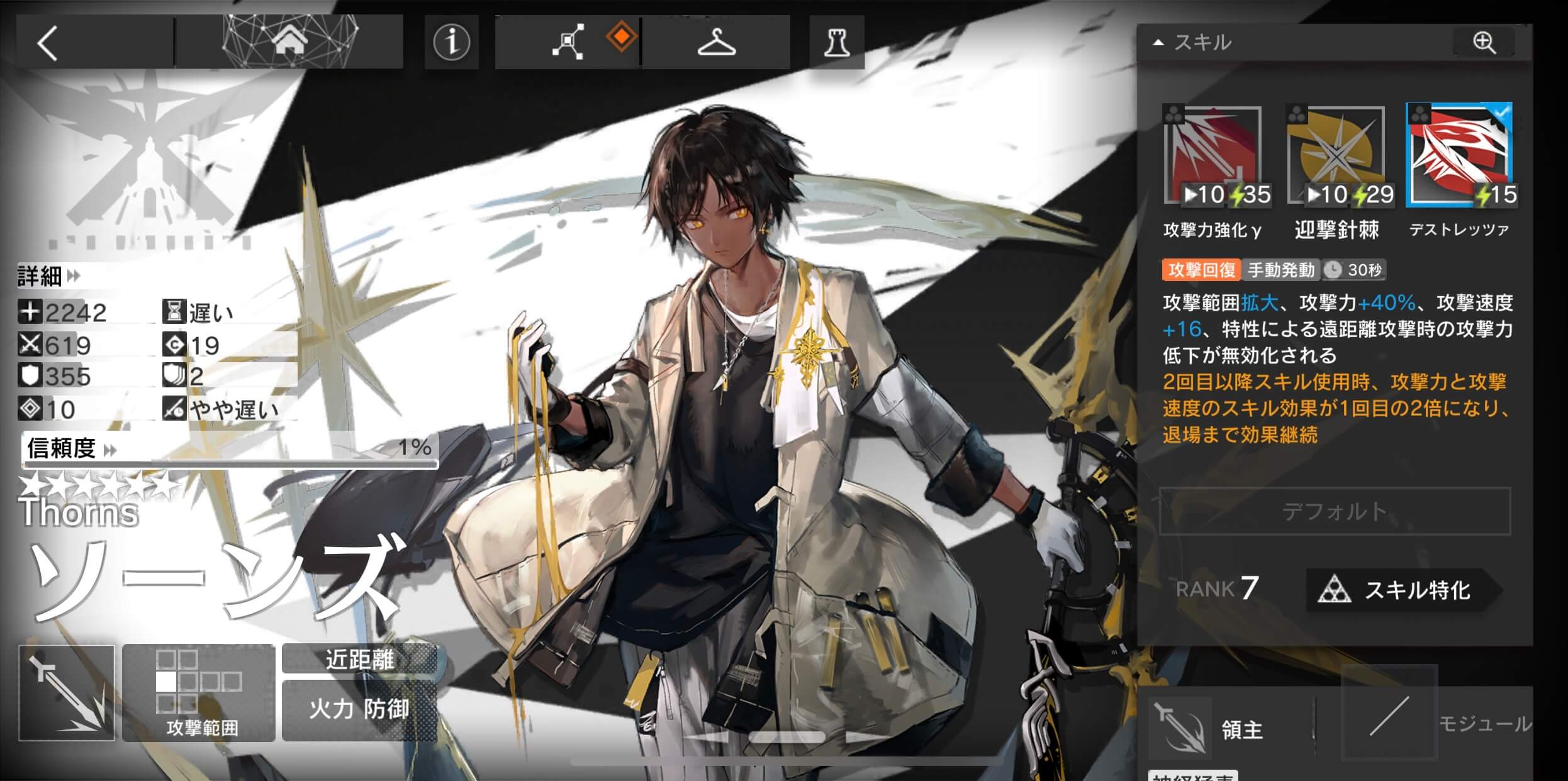Viewport: 1568px width, 781px height.
Task: Select the デストレッツァ skill icon
Action: 1459,155
